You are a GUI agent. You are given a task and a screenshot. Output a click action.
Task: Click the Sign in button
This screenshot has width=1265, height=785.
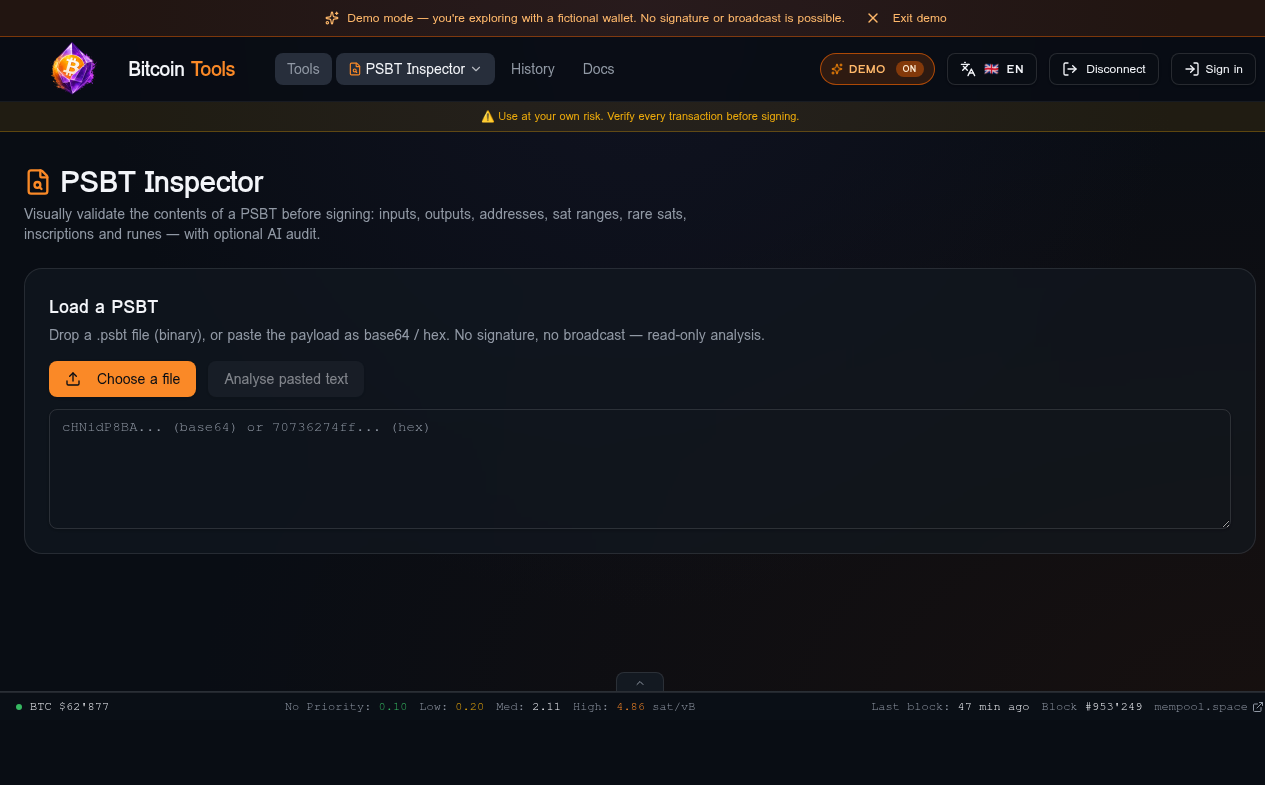(x=1213, y=69)
